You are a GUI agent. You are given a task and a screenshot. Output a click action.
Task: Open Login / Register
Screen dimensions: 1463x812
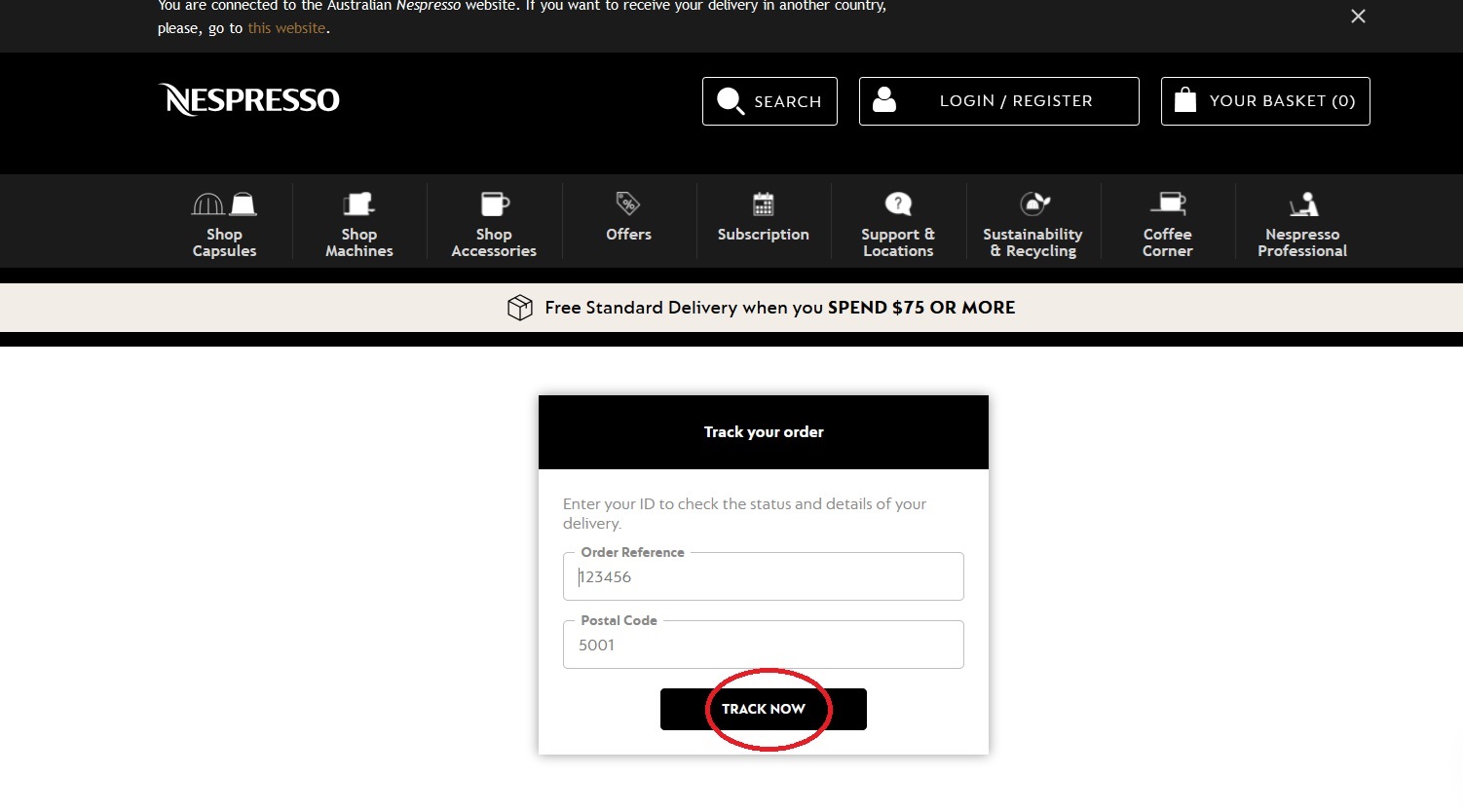(998, 101)
